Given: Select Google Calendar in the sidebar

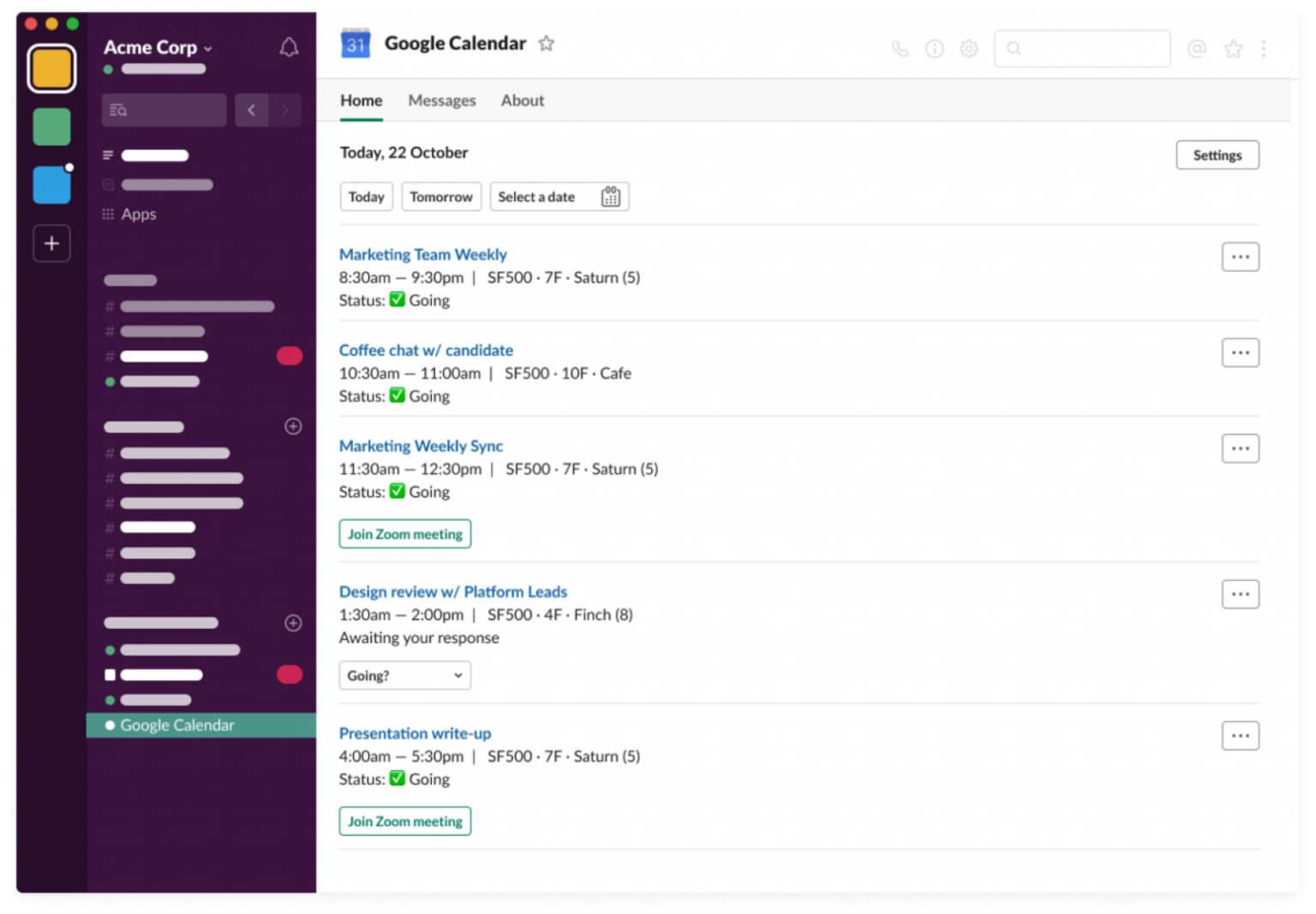Looking at the screenshot, I should (x=201, y=726).
